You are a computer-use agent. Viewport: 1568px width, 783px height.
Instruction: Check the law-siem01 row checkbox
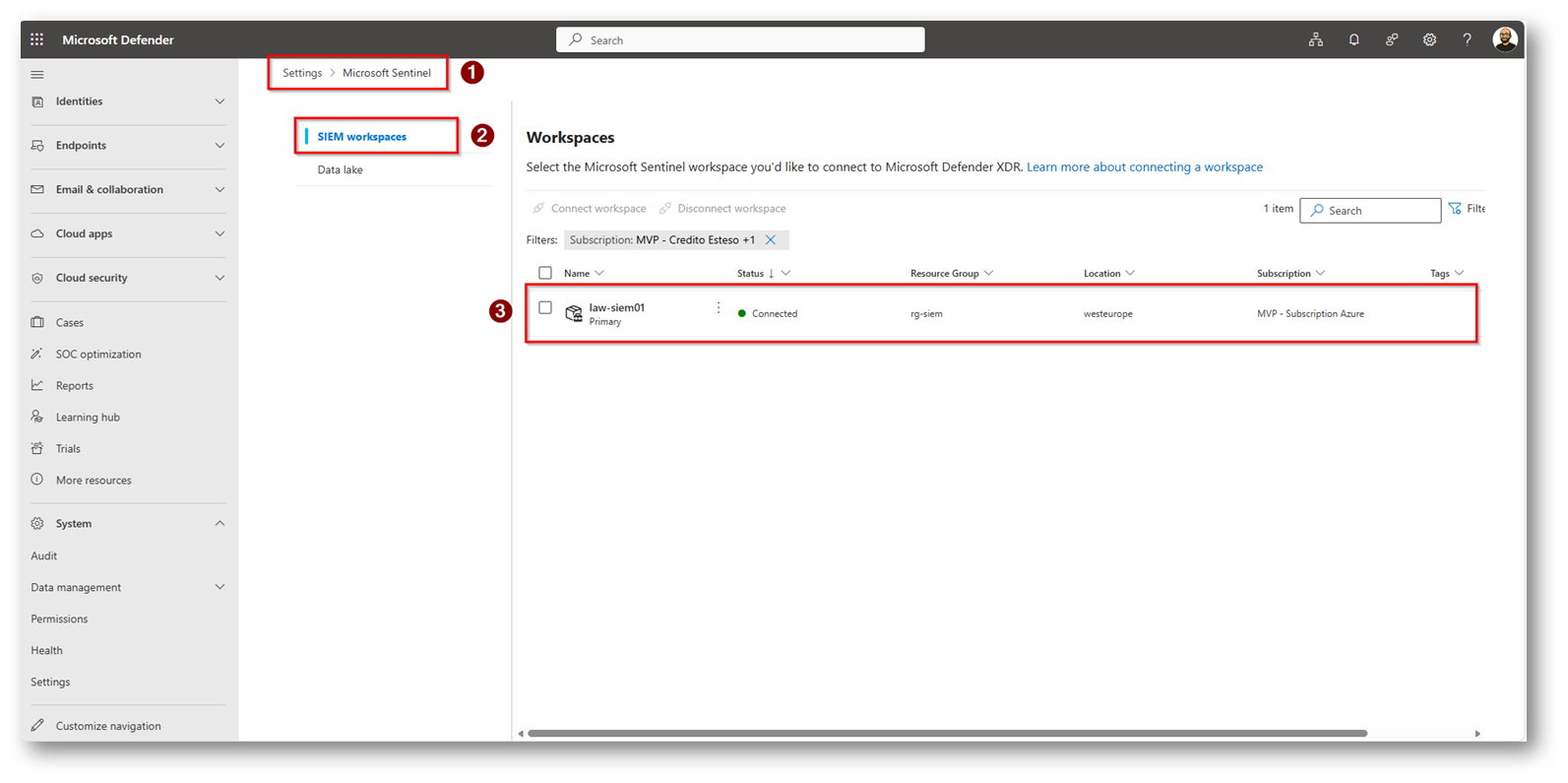(545, 307)
